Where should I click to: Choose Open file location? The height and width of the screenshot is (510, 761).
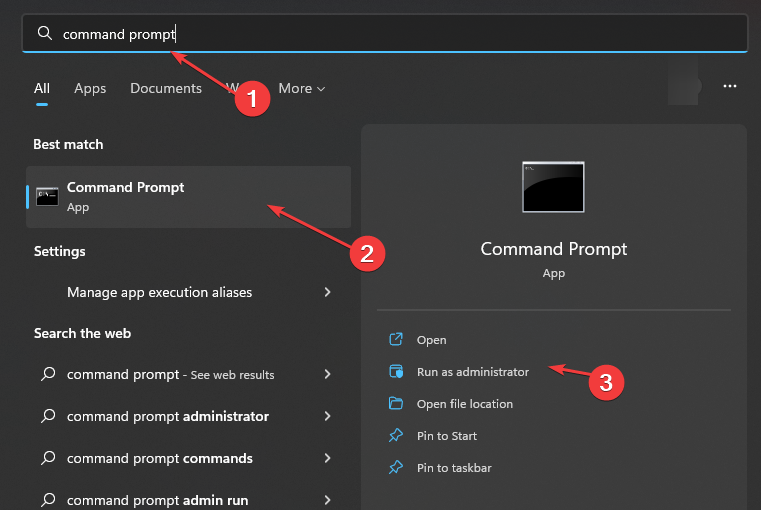tap(464, 404)
